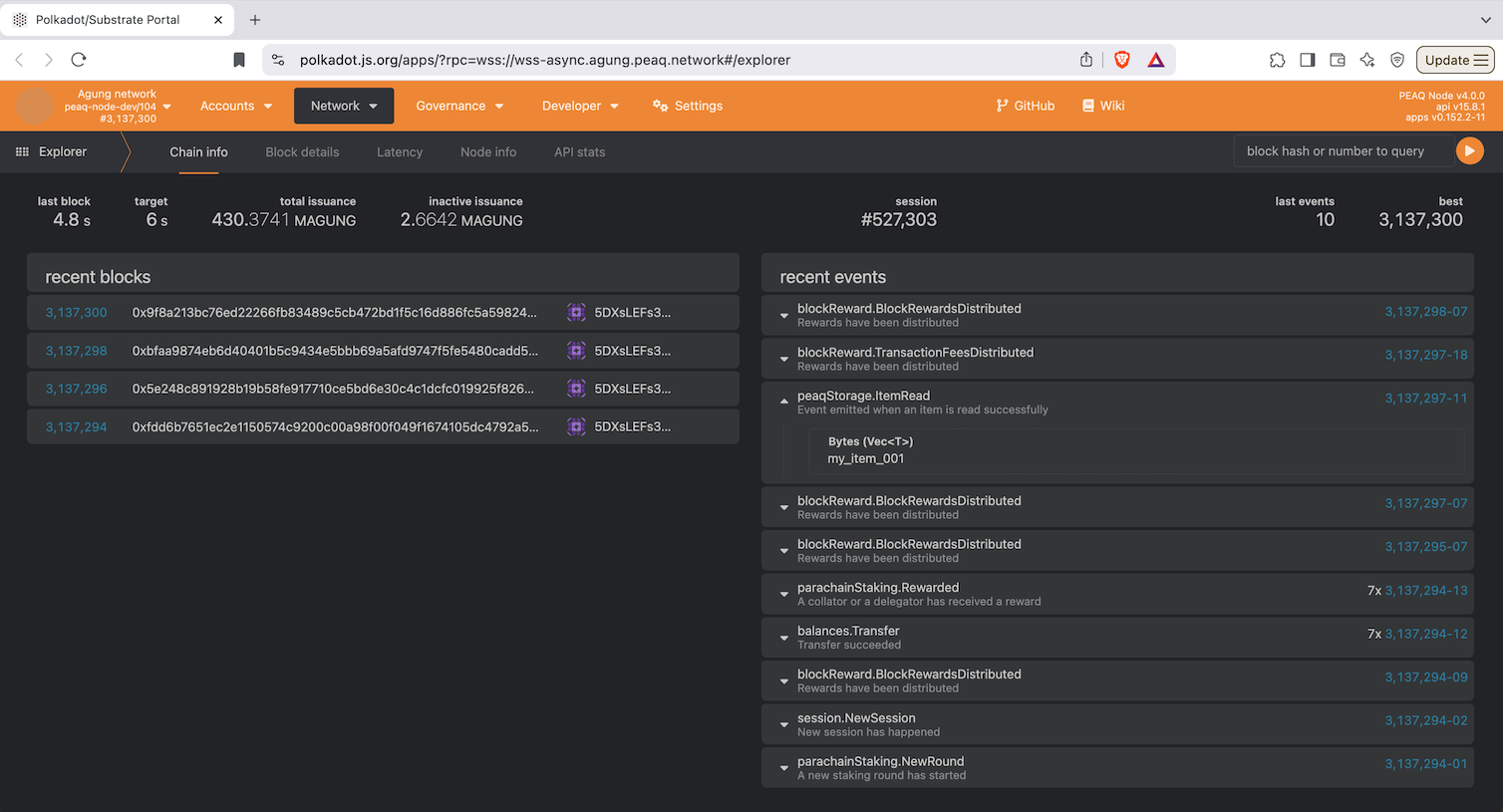The height and width of the screenshot is (812, 1503).
Task: Switch to Block details tab
Action: click(302, 152)
